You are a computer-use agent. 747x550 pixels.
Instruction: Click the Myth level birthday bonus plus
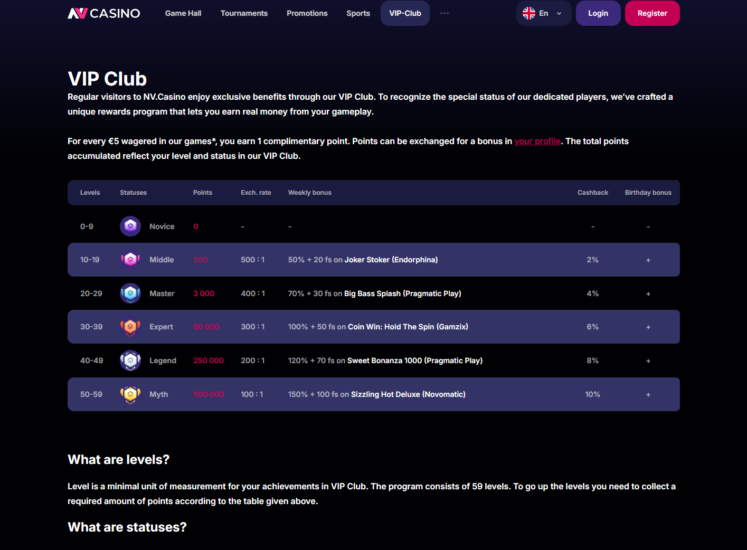point(648,394)
